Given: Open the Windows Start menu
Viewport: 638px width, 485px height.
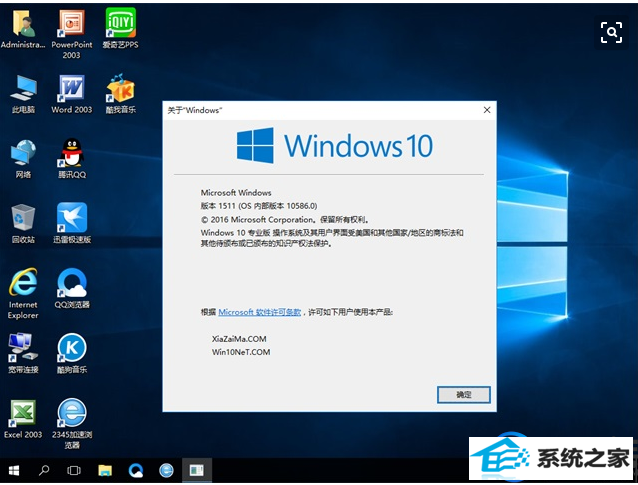Looking at the screenshot, I should [14, 470].
